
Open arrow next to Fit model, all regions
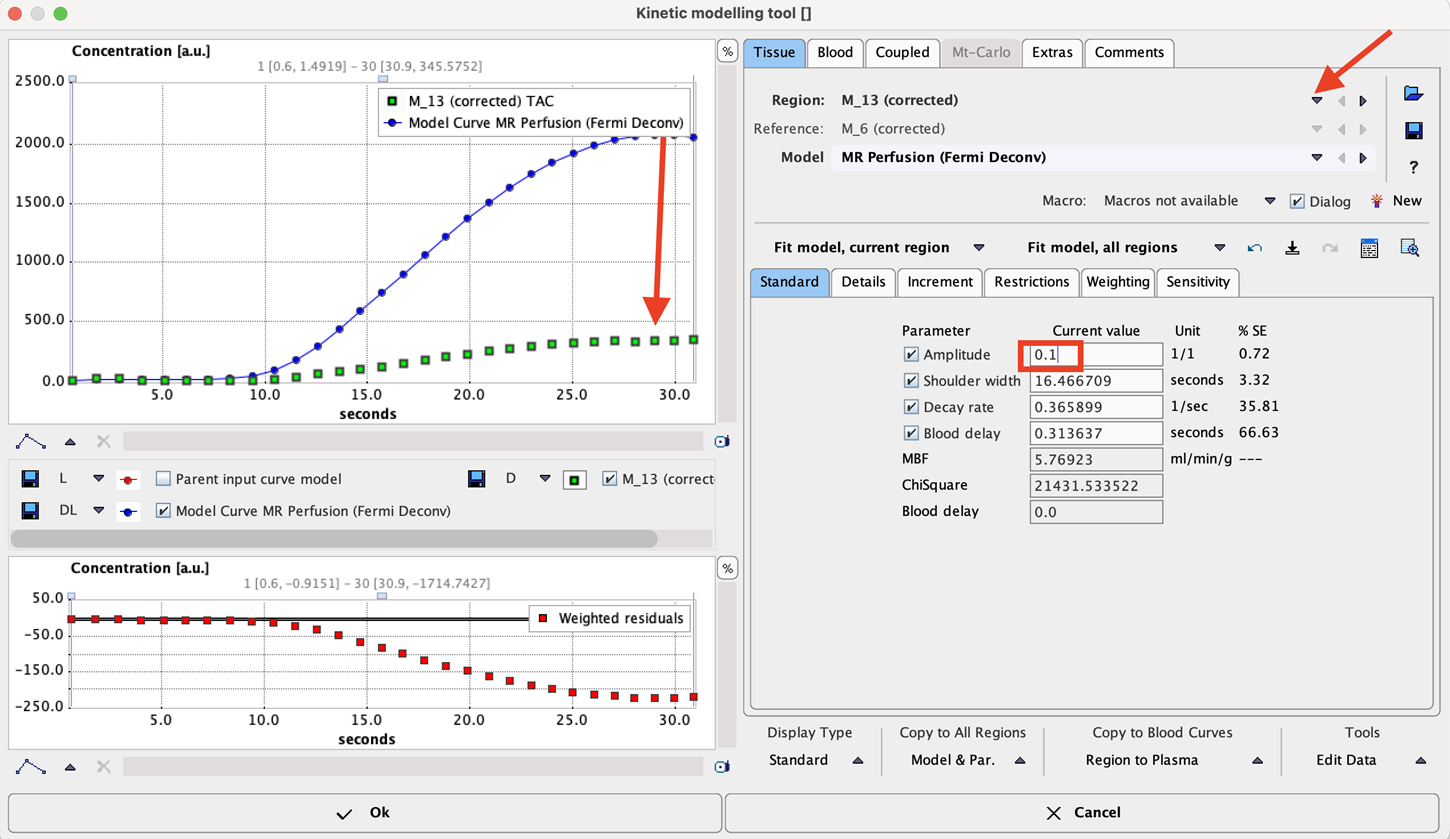coord(1219,248)
